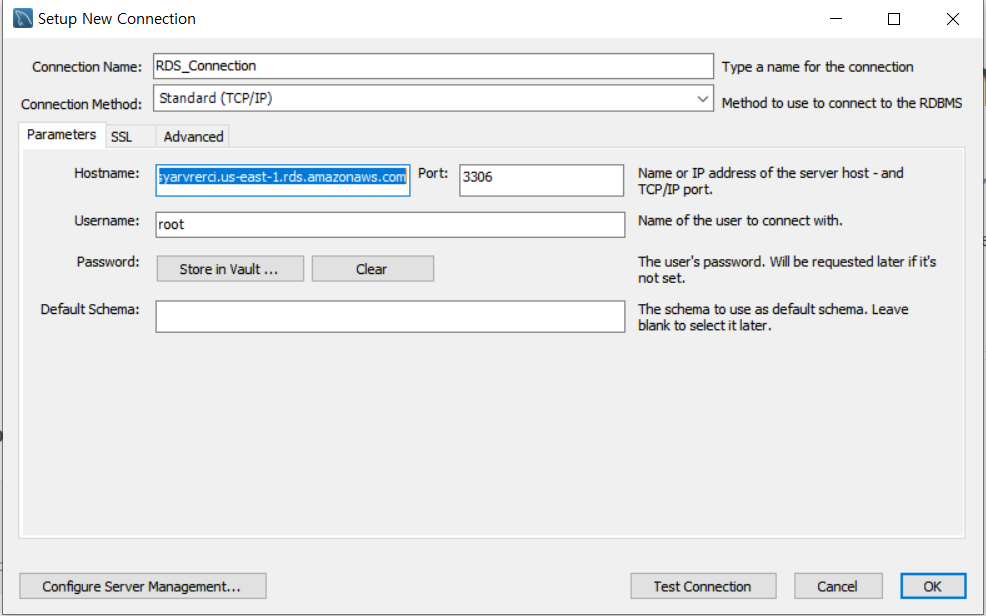Click 'Name of the user to connect with.' hint
The image size is (986, 616).
[x=740, y=221]
